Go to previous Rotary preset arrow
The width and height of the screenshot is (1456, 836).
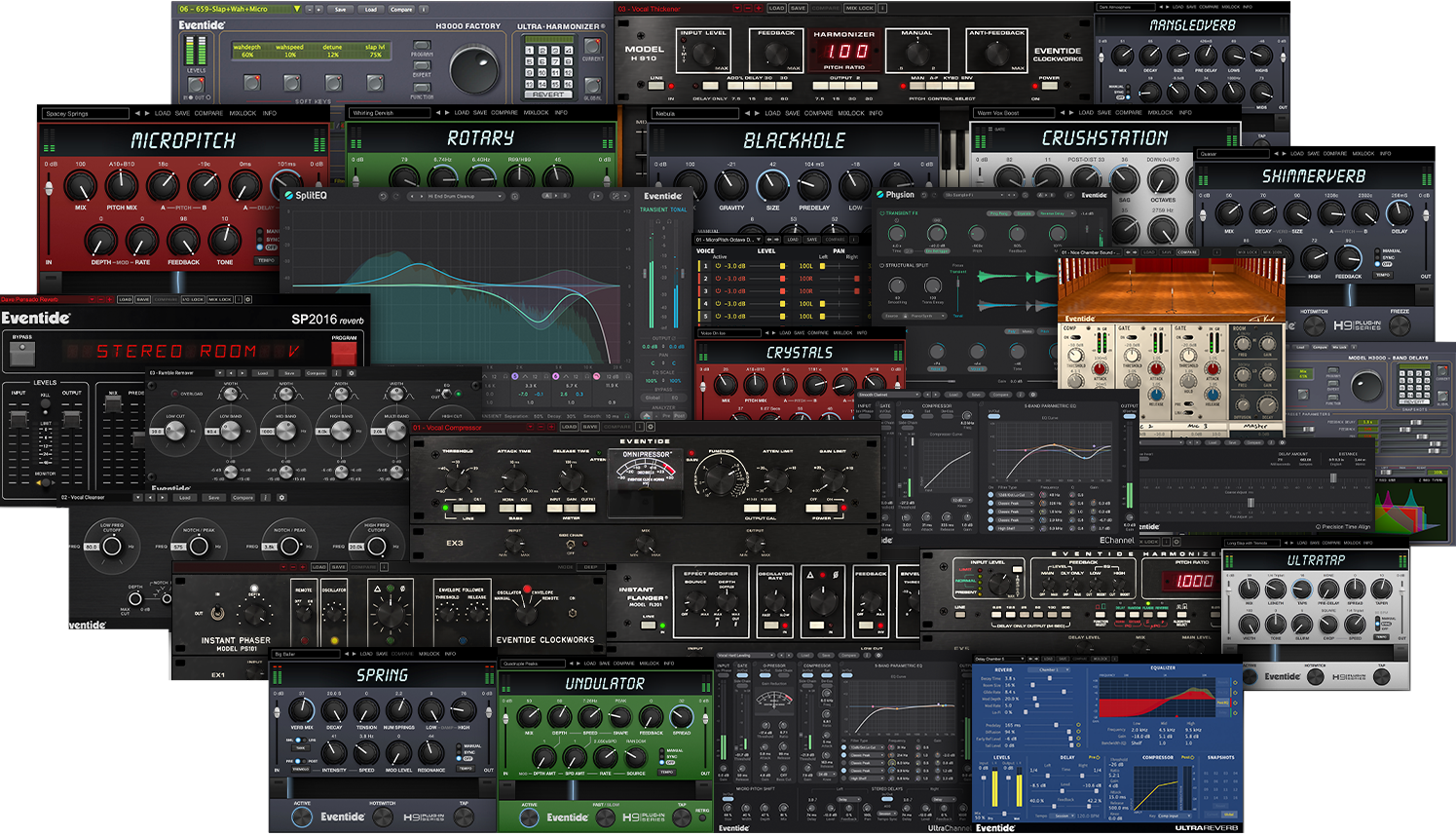(438, 113)
